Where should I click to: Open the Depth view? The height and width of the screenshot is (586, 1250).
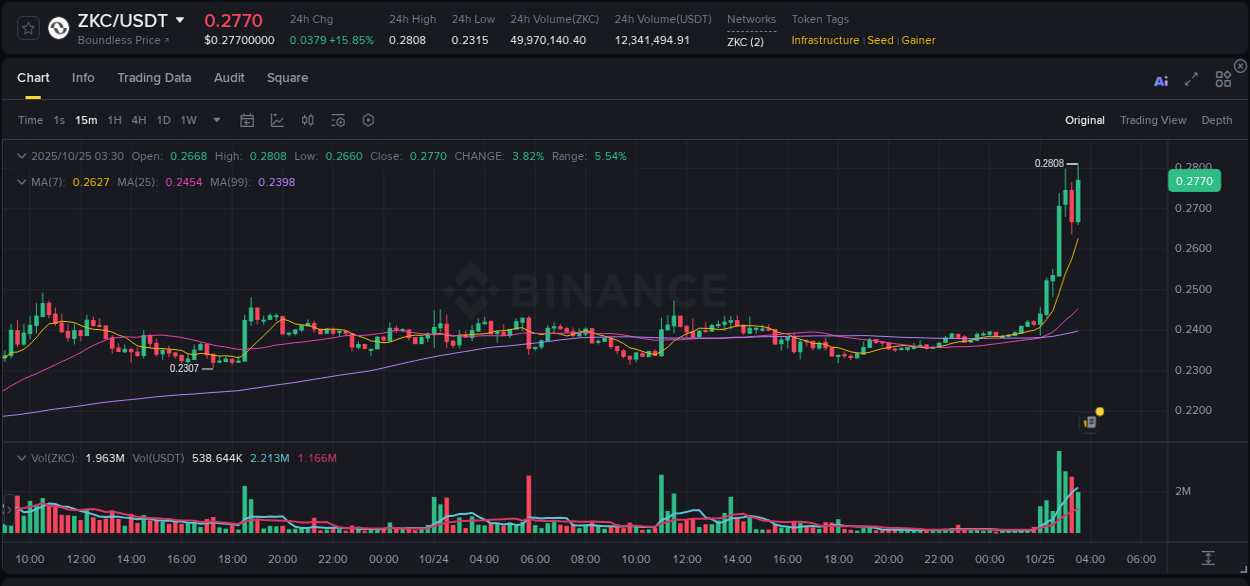pos(1217,120)
